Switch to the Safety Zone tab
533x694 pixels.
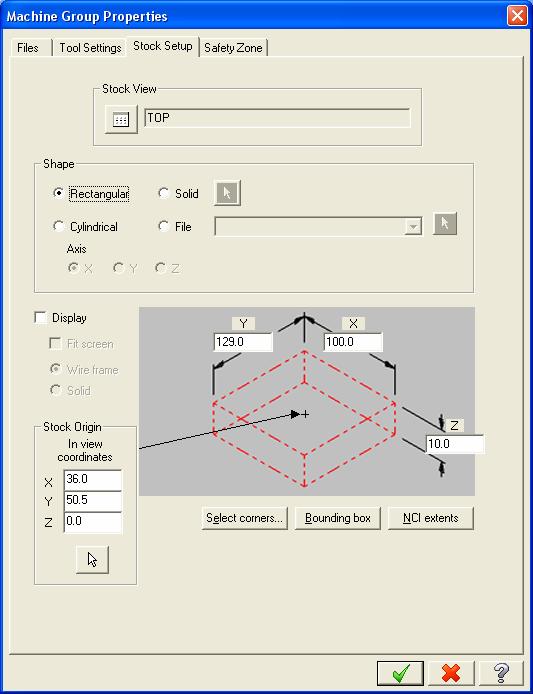coord(233,48)
